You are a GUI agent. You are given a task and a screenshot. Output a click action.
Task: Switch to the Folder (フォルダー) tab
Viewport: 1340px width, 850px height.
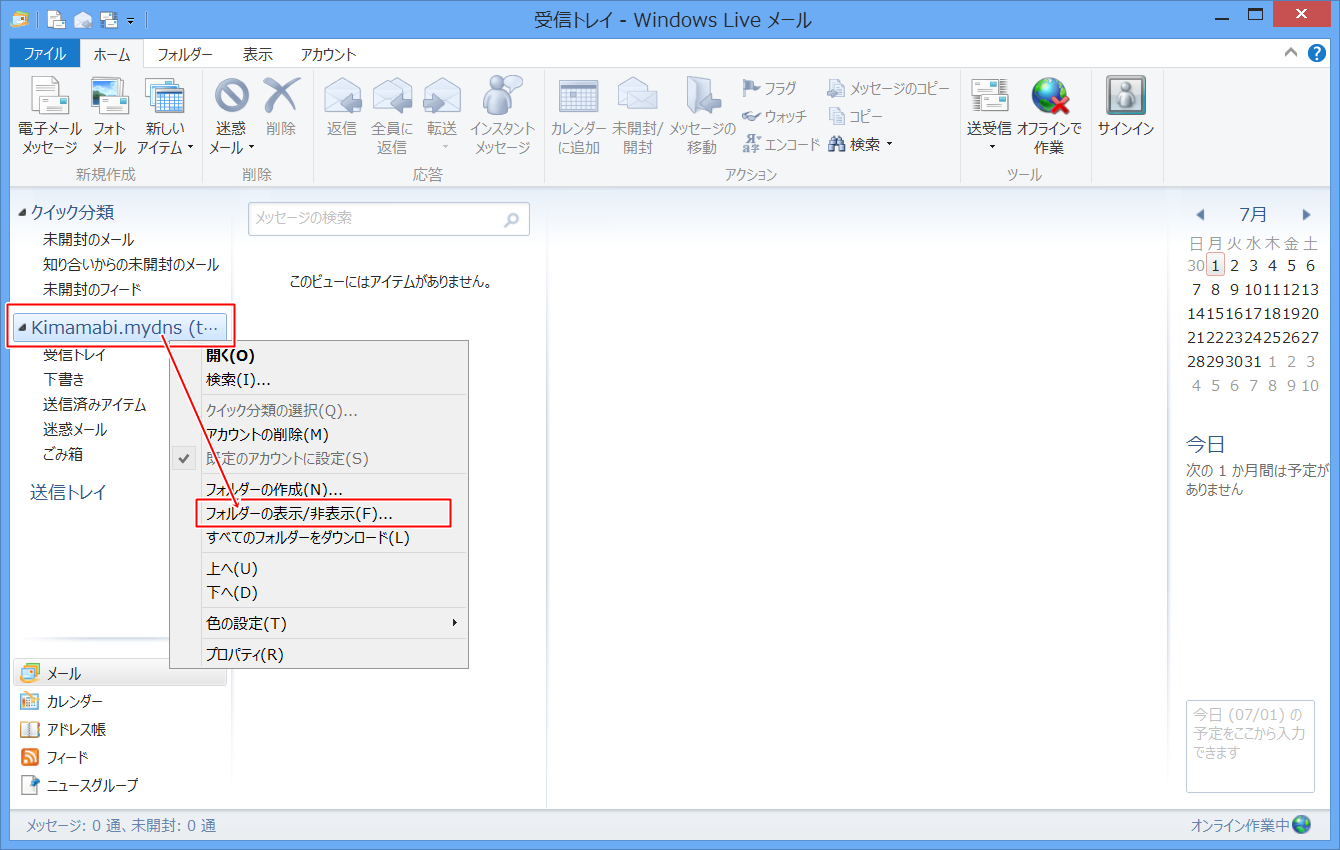coord(185,54)
